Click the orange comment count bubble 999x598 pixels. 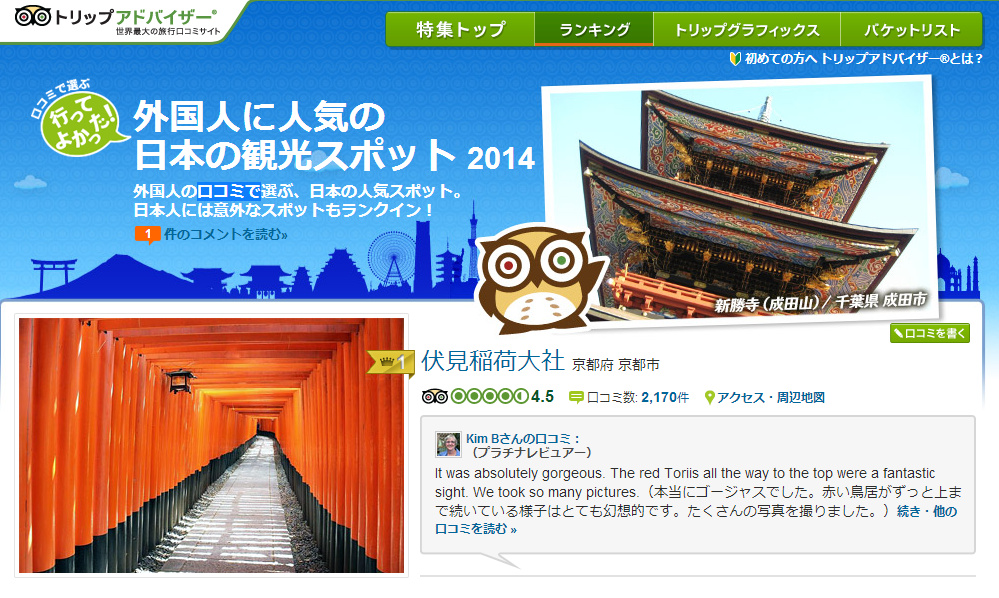[x=147, y=236]
